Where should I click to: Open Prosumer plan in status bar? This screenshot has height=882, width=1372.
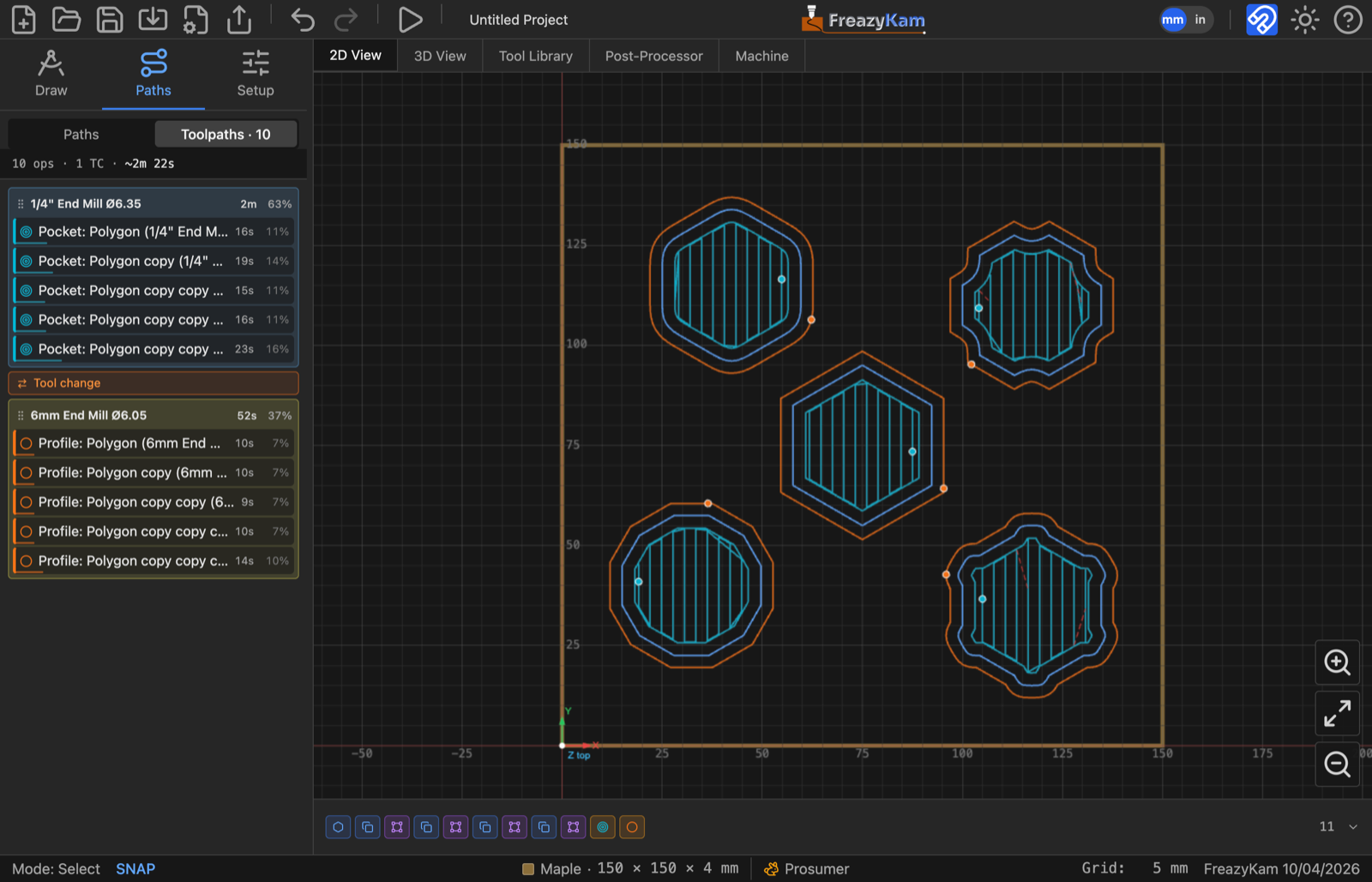[806, 868]
